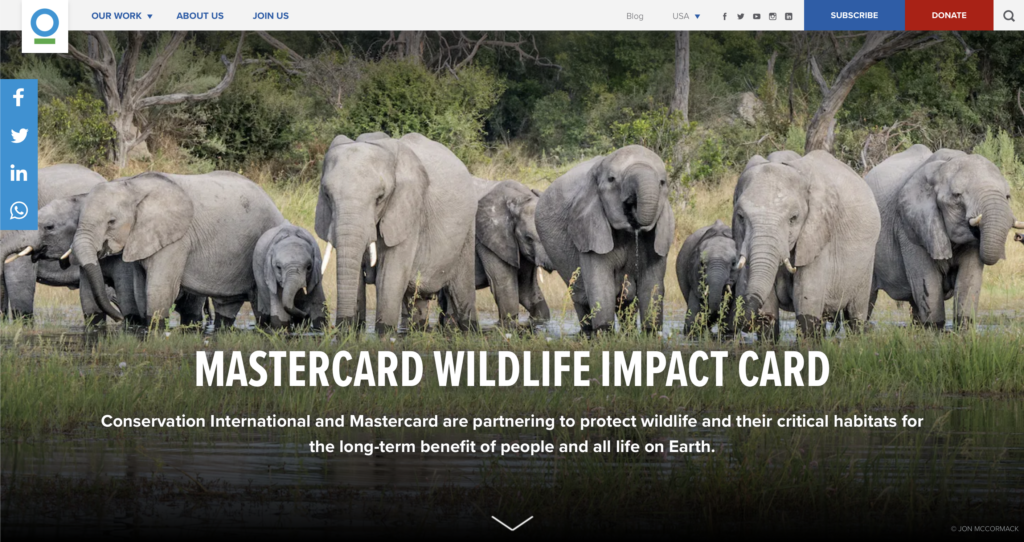Click the Mastercard Wildlife Impact Card heading

pos(512,370)
